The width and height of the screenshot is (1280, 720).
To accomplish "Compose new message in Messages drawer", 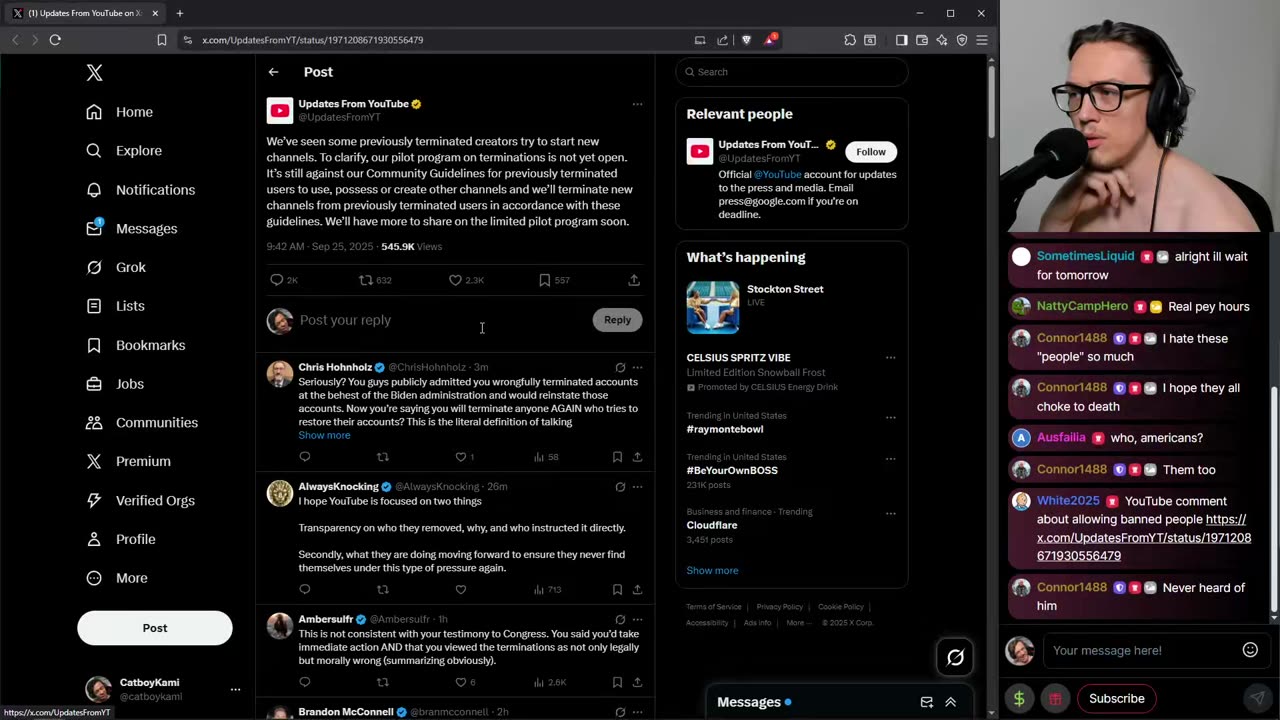I will (x=927, y=702).
